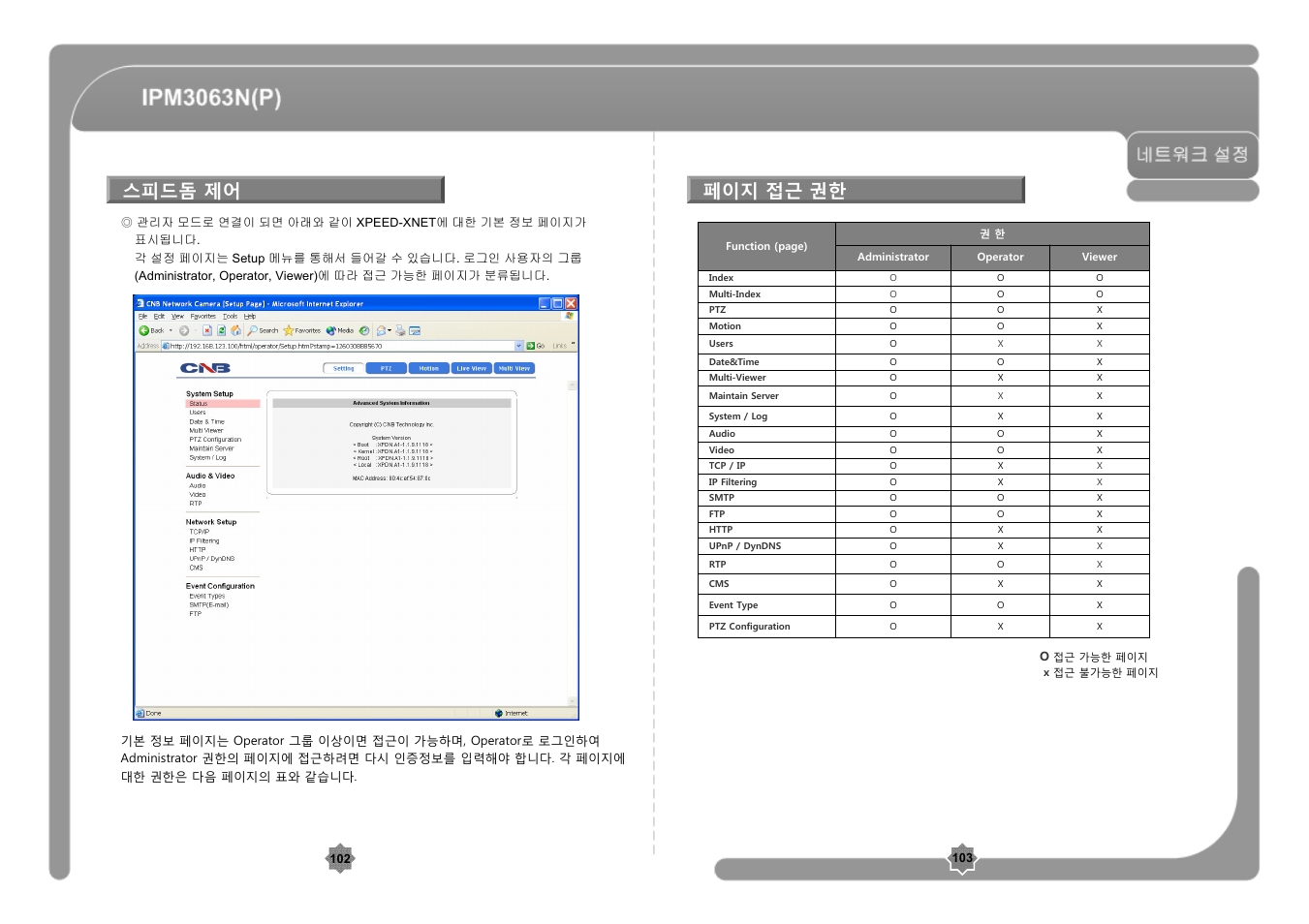Expand the Back button history dropdown arrow
The image size is (1309, 924).
169,330
